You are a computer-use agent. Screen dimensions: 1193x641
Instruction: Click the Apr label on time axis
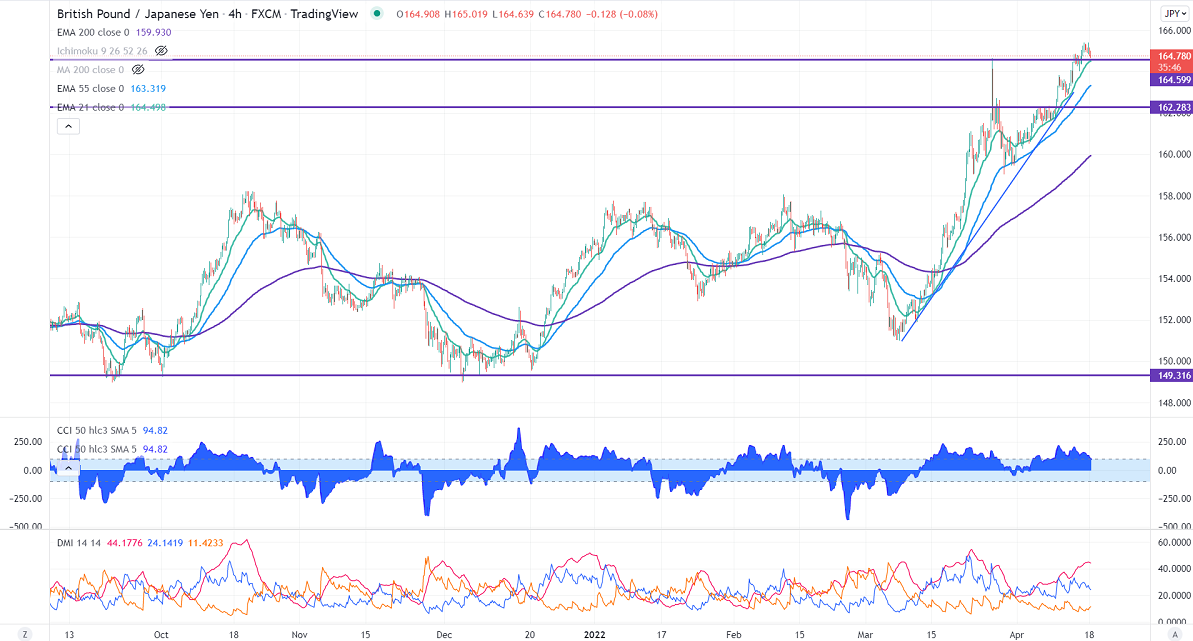pos(1016,634)
